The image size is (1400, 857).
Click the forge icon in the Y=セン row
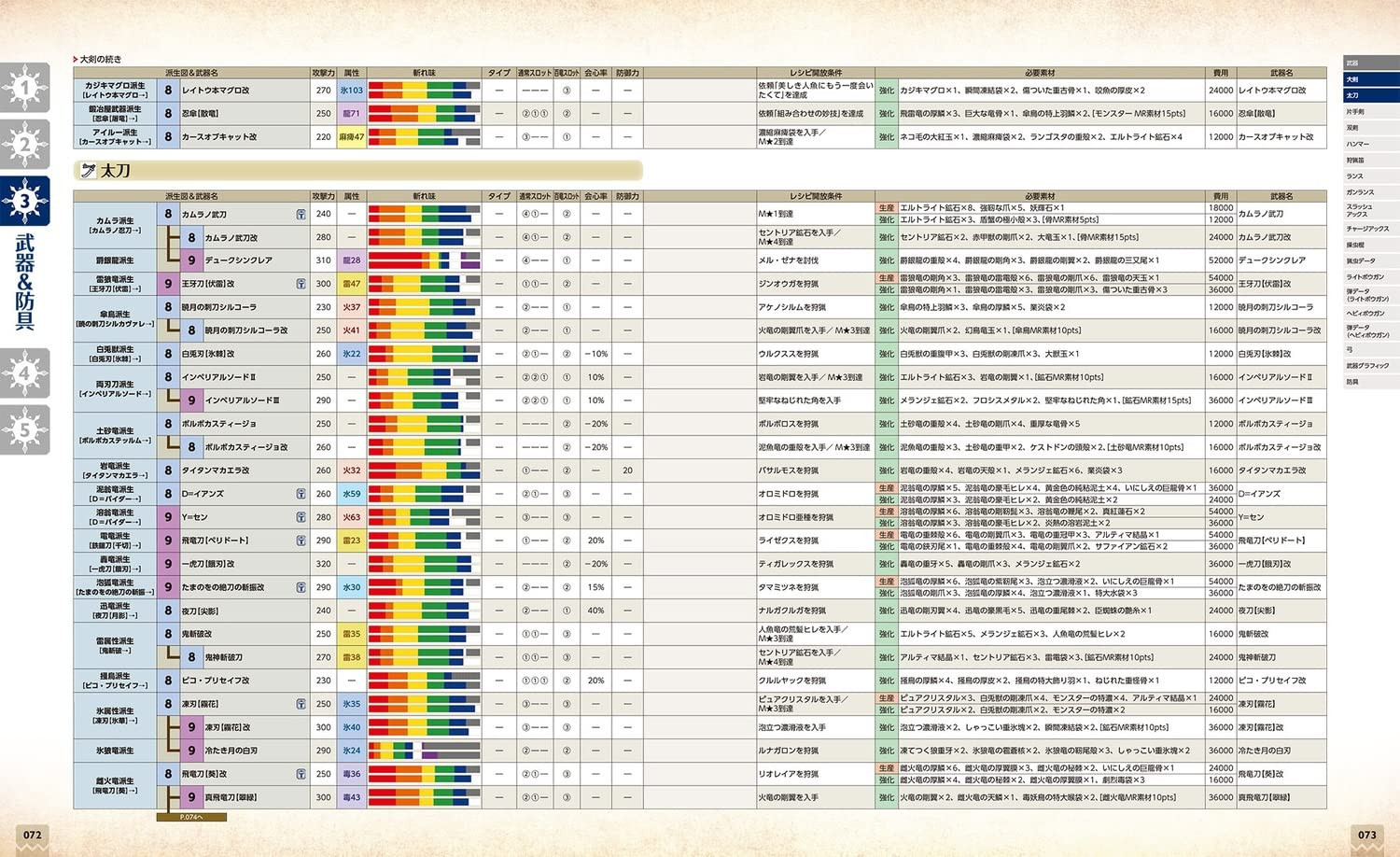tap(301, 517)
